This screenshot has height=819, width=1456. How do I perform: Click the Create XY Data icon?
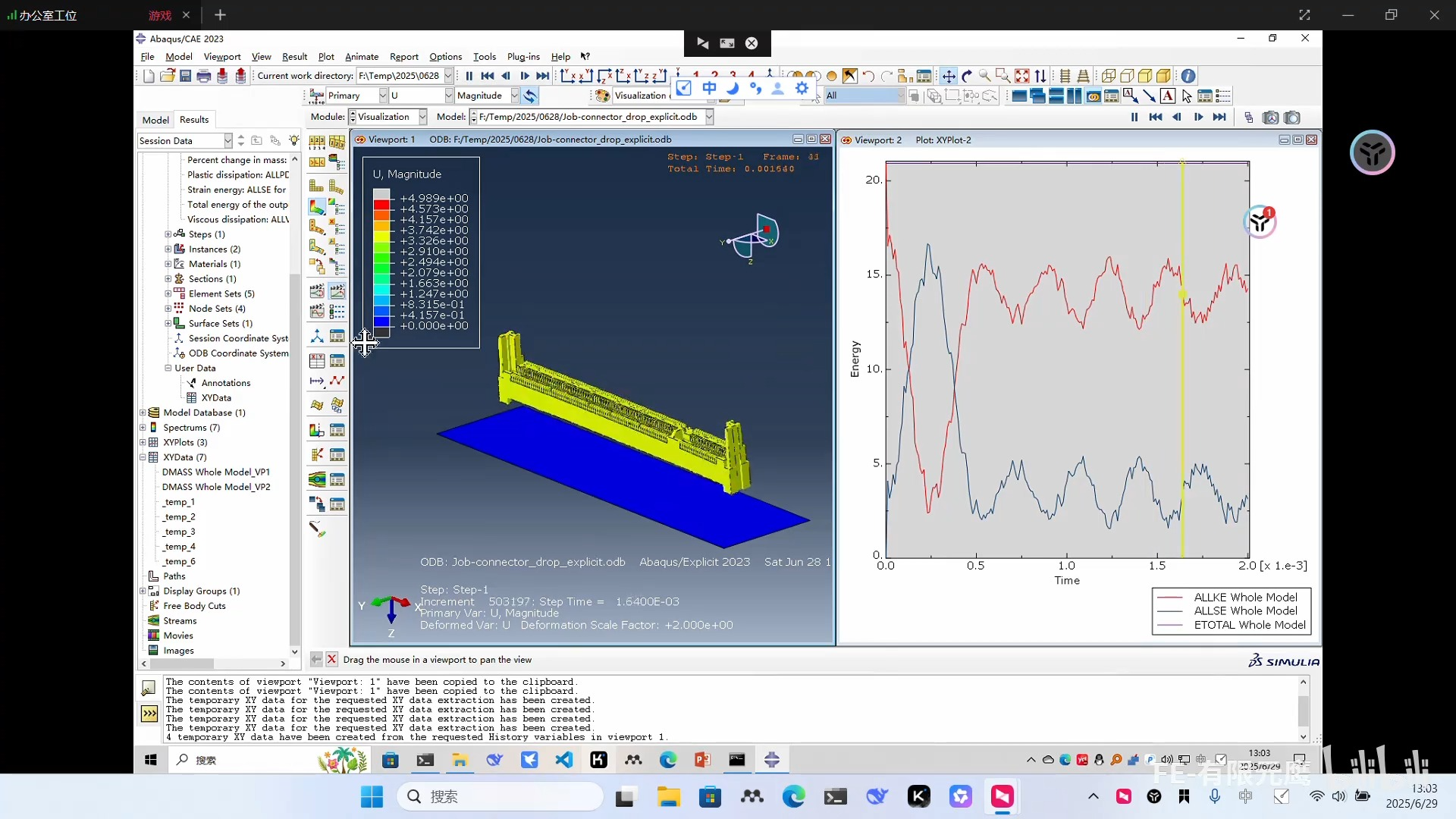coord(317,361)
